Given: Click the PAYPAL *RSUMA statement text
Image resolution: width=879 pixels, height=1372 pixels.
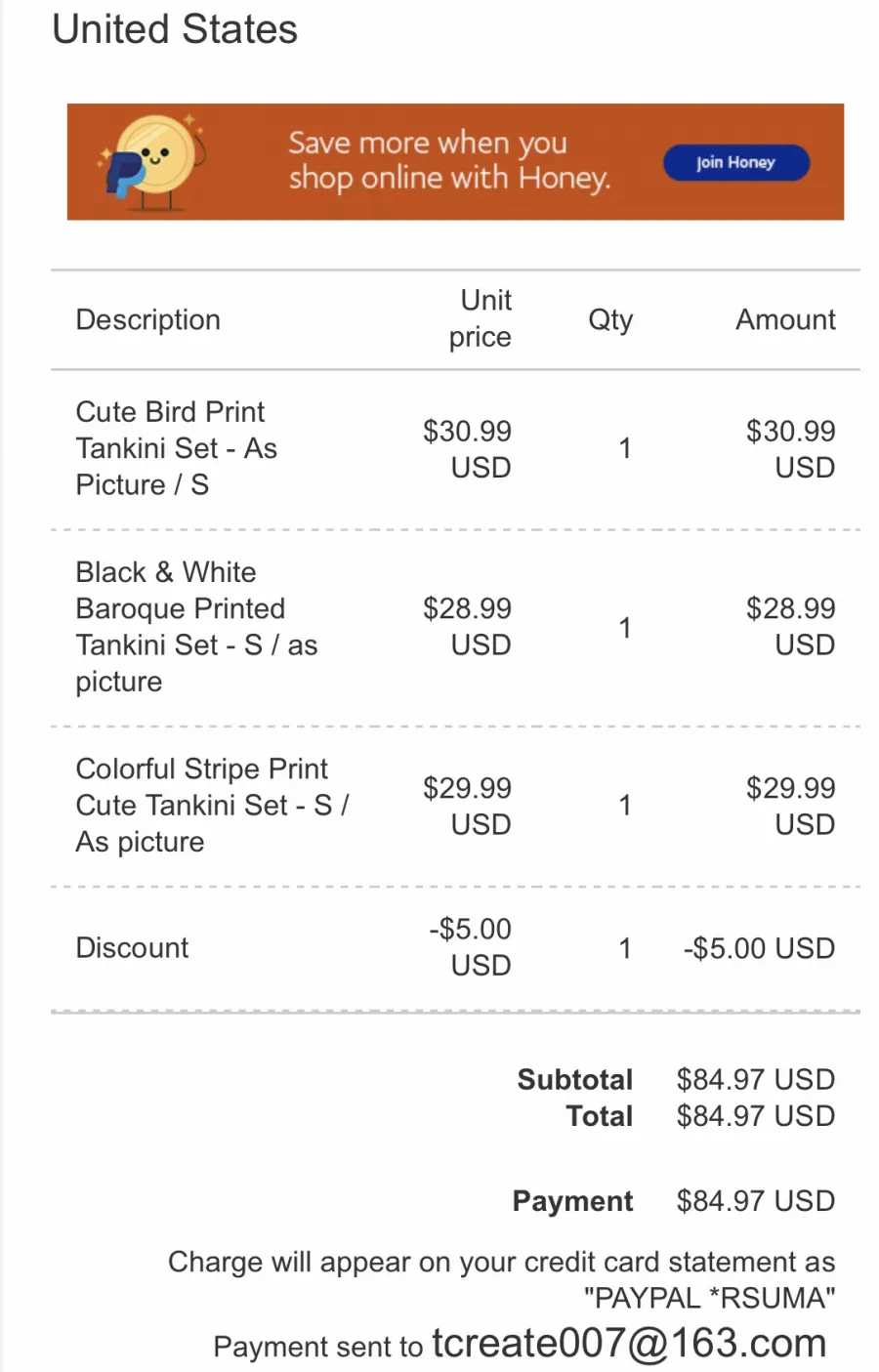Looking at the screenshot, I should pyautogui.click(x=710, y=1298).
